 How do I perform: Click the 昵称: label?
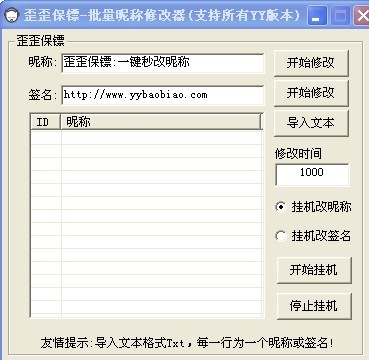click(43, 62)
